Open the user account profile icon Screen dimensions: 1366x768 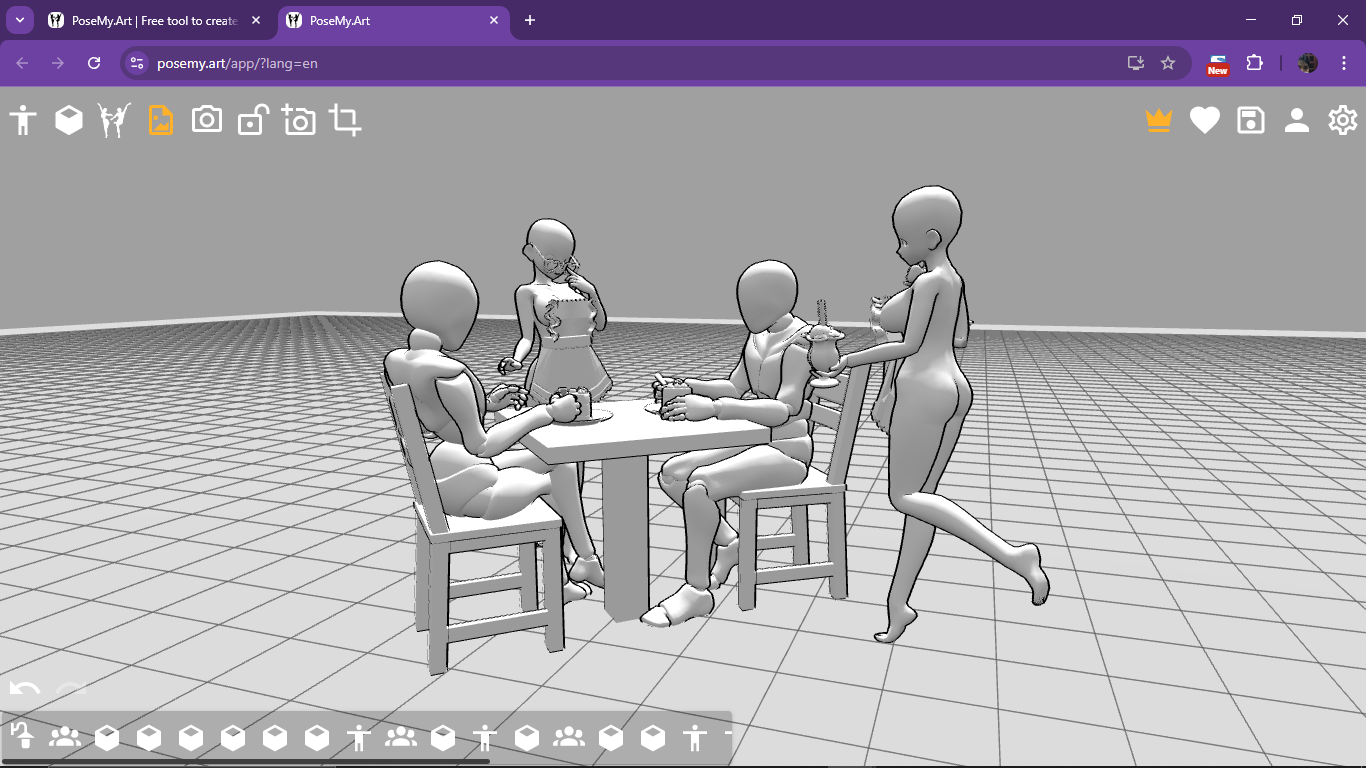1296,121
